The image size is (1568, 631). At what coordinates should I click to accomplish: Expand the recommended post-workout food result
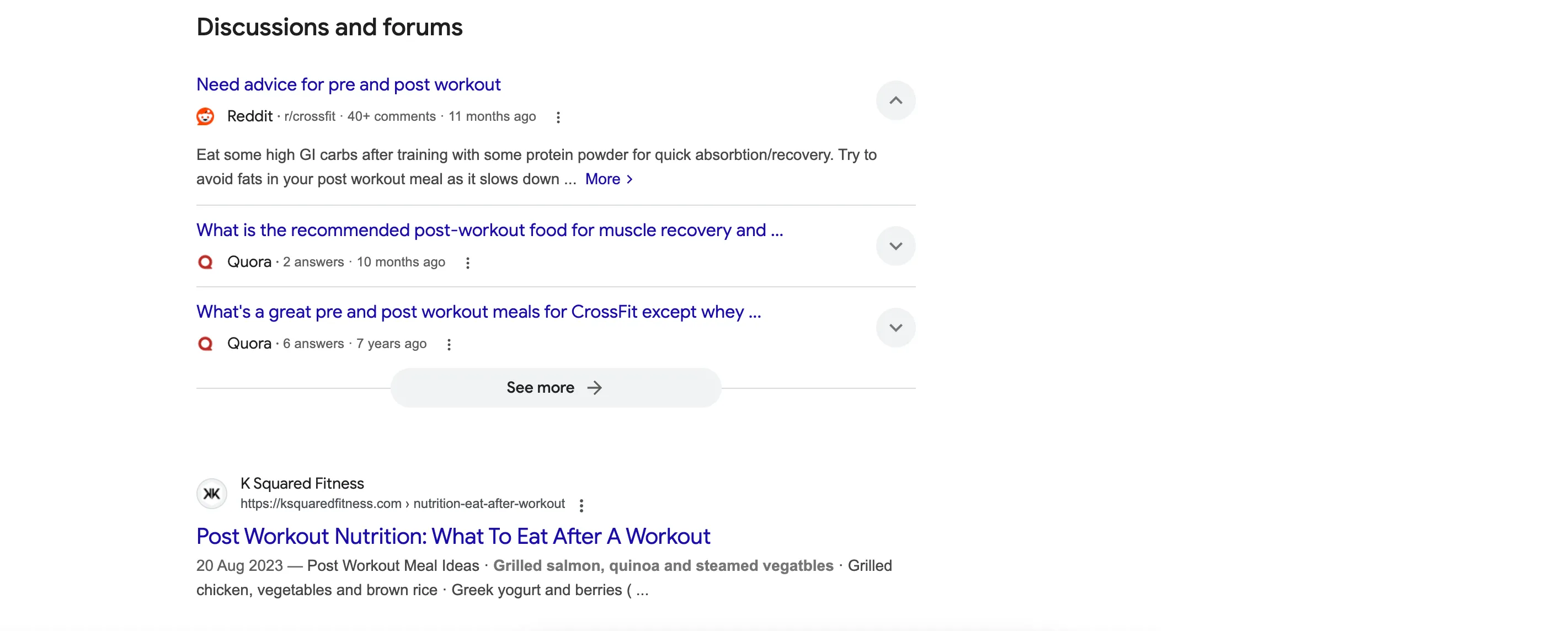click(x=895, y=245)
